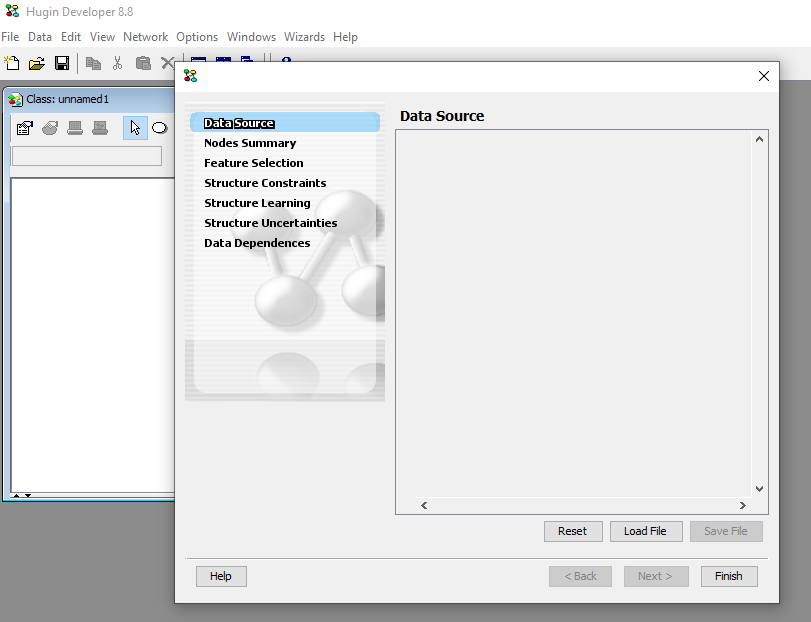This screenshot has width=811, height=622.
Task: Open the Edit menu
Action: (71, 37)
